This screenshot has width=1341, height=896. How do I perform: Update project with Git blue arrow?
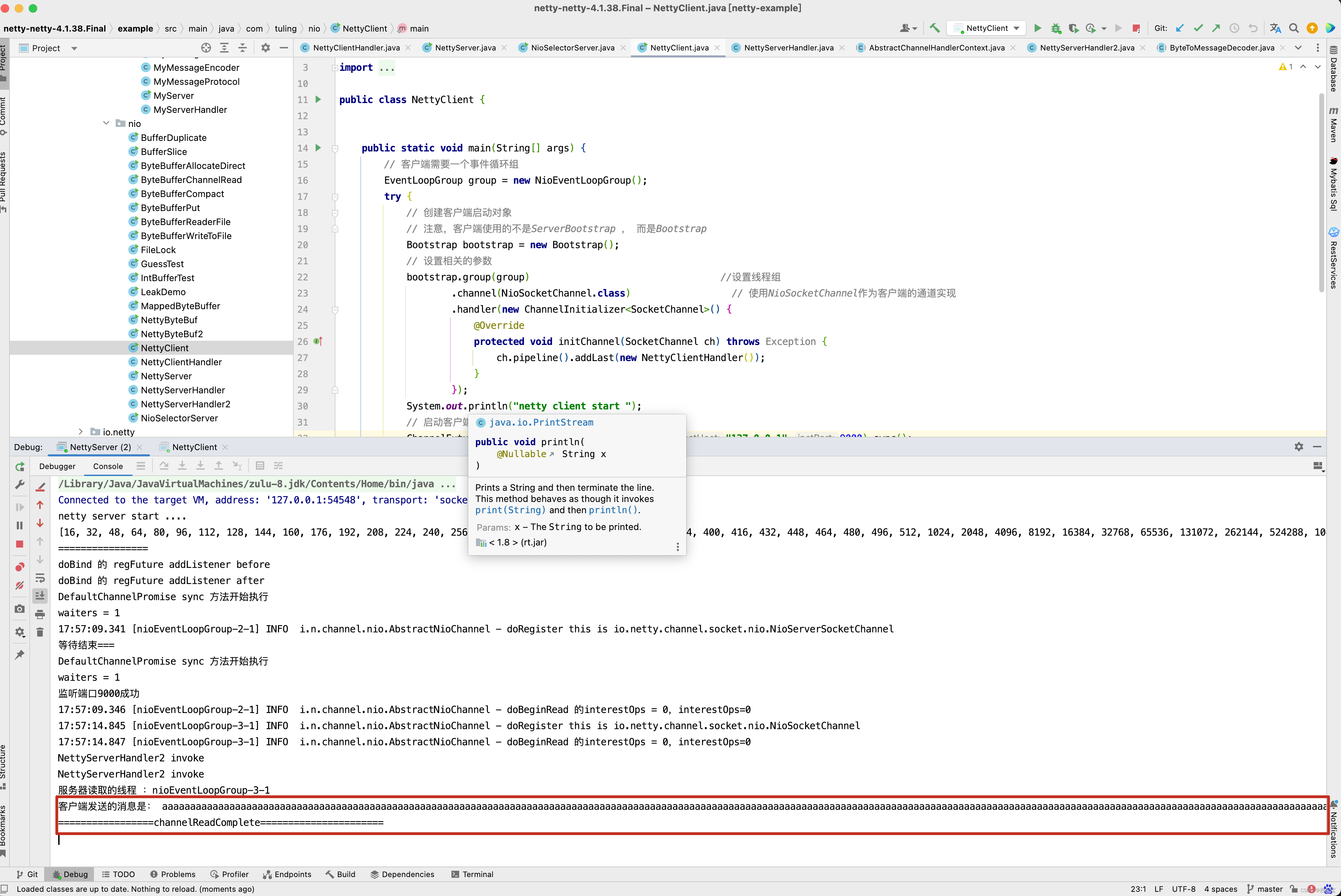click(x=1180, y=28)
